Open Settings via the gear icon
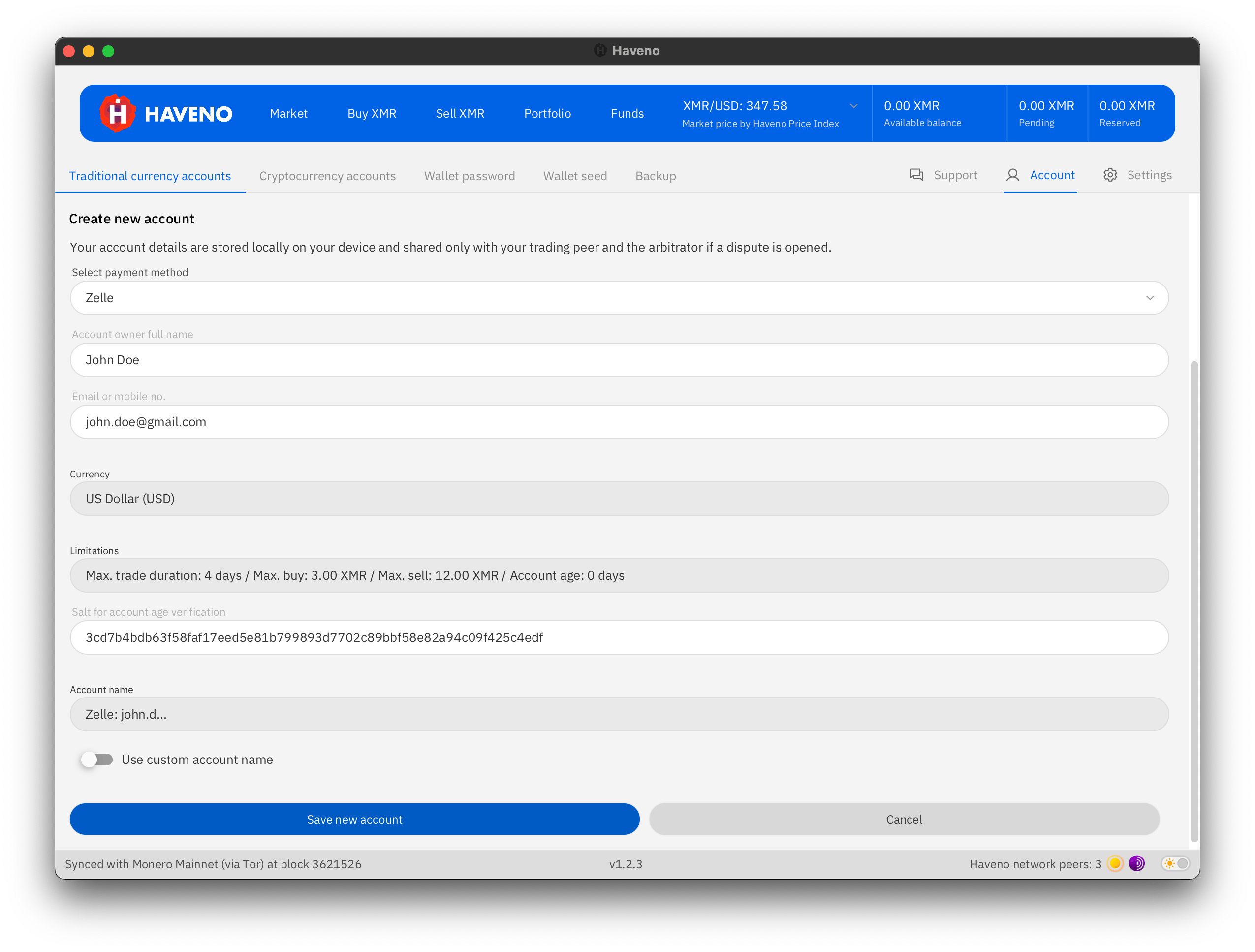This screenshot has height=952, width=1255. pos(1110,175)
